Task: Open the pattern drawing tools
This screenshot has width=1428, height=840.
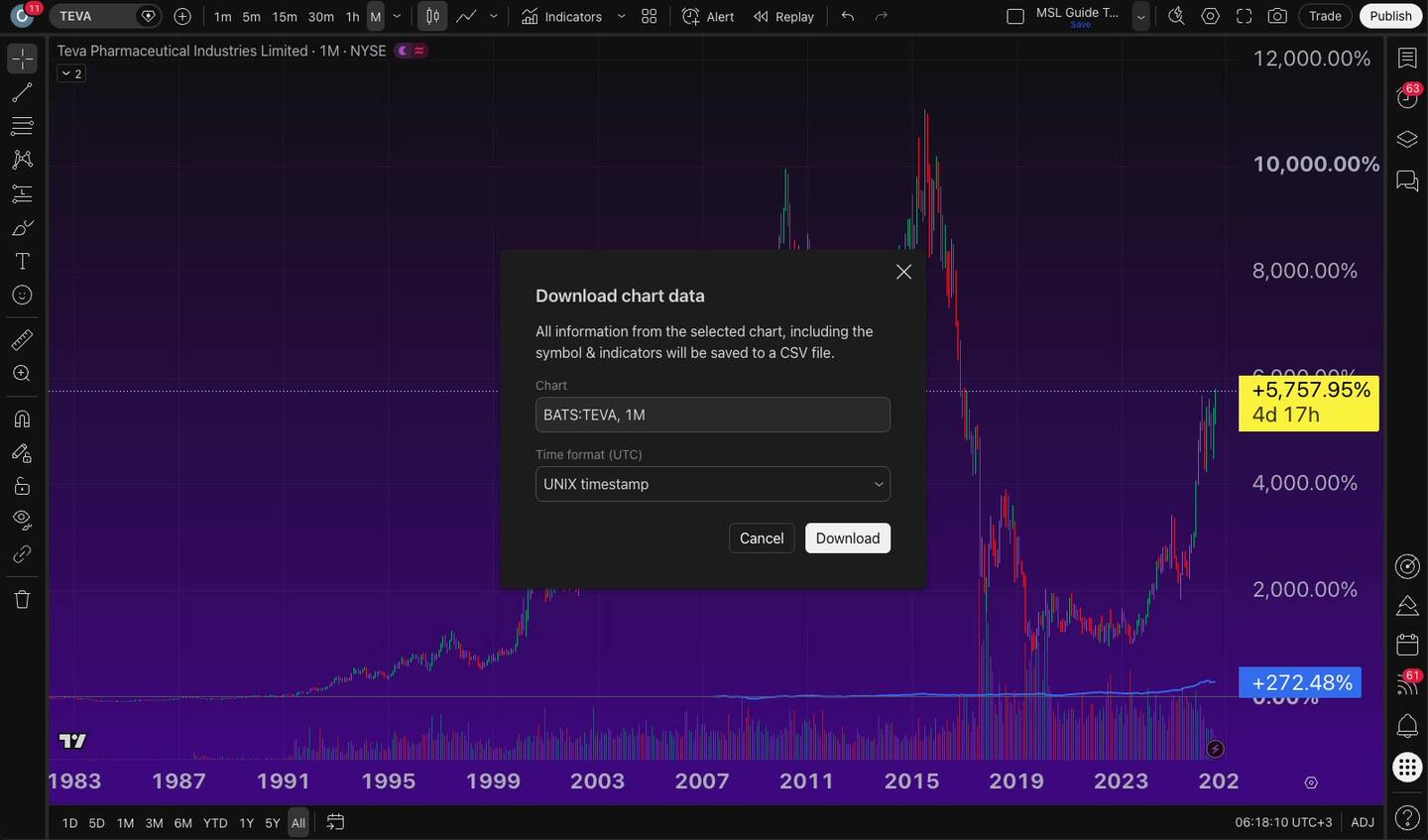Action: pos(22,160)
